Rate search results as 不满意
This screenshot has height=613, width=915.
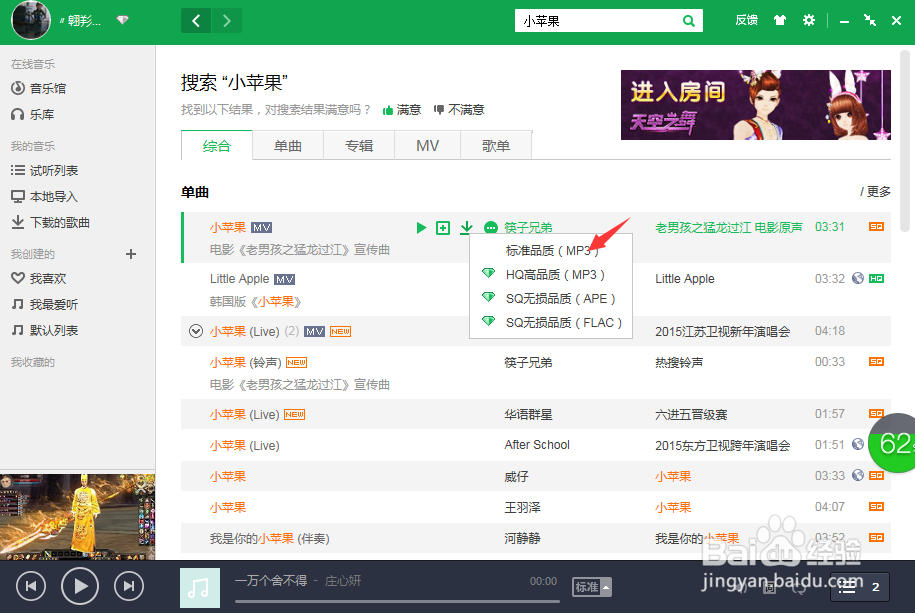459,110
